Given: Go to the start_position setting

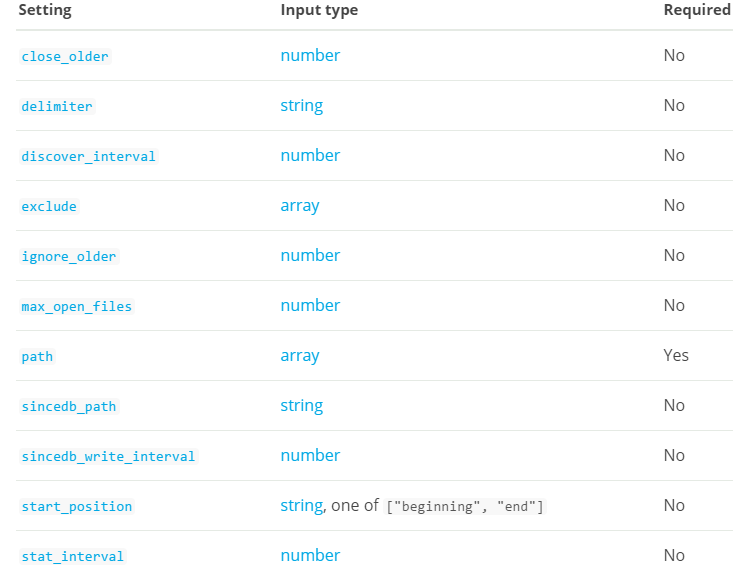Looking at the screenshot, I should 76,507.
